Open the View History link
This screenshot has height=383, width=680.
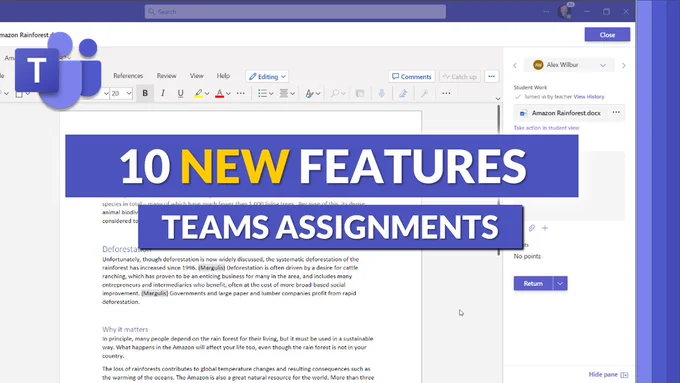tap(588, 97)
